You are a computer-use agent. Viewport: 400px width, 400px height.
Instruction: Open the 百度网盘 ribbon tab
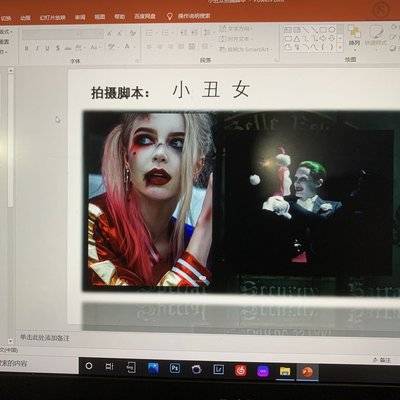[145, 16]
